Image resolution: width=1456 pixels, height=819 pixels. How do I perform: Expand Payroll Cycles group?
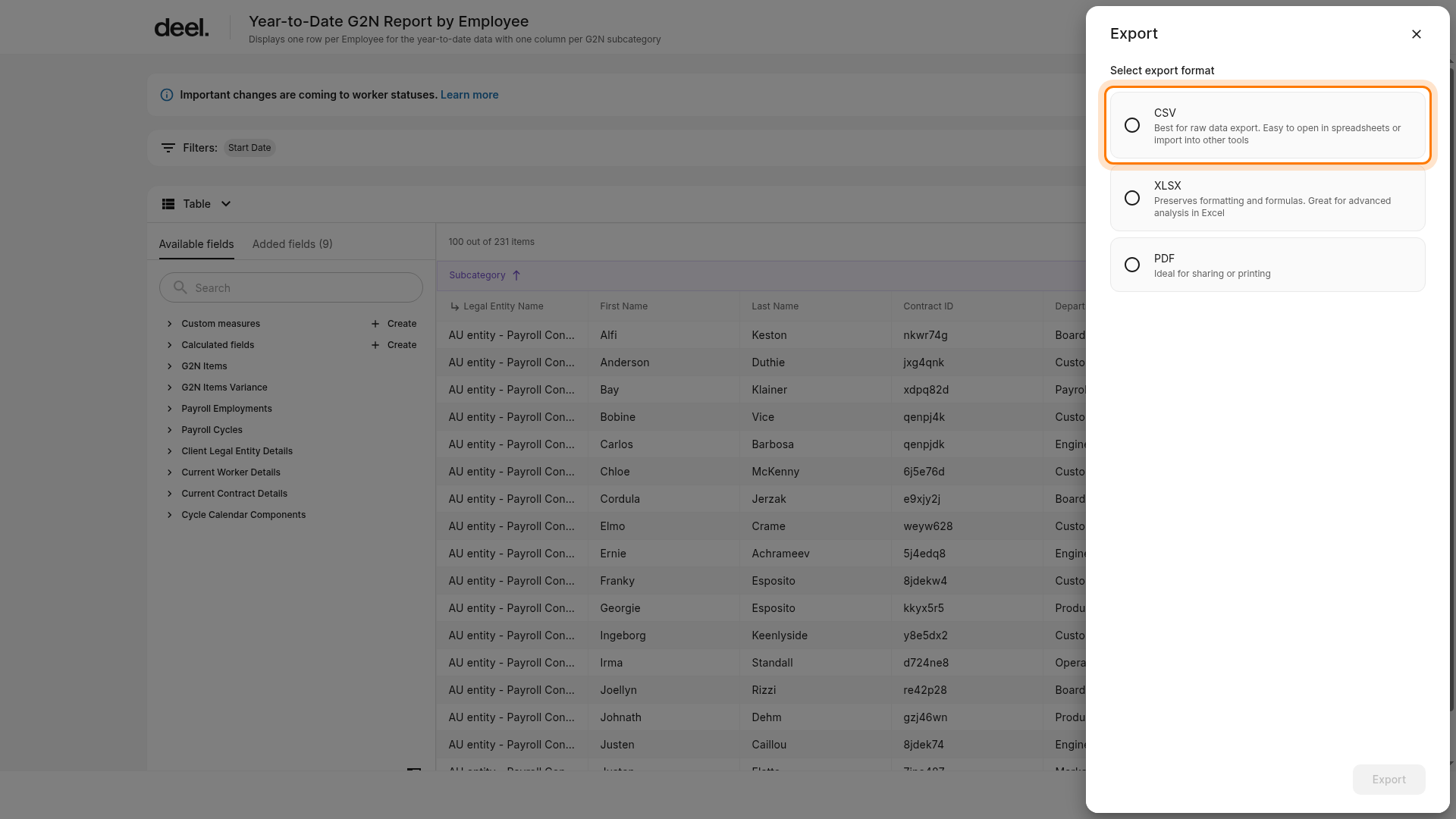[x=170, y=430]
